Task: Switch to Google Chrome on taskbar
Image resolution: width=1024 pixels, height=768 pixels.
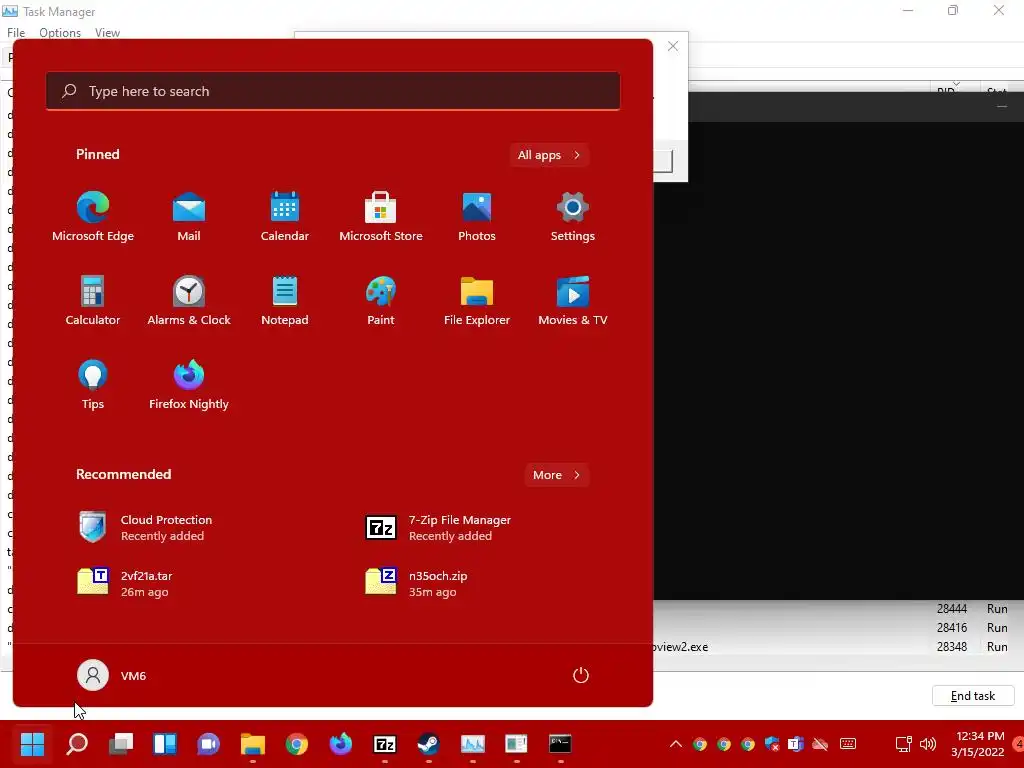Action: click(296, 744)
